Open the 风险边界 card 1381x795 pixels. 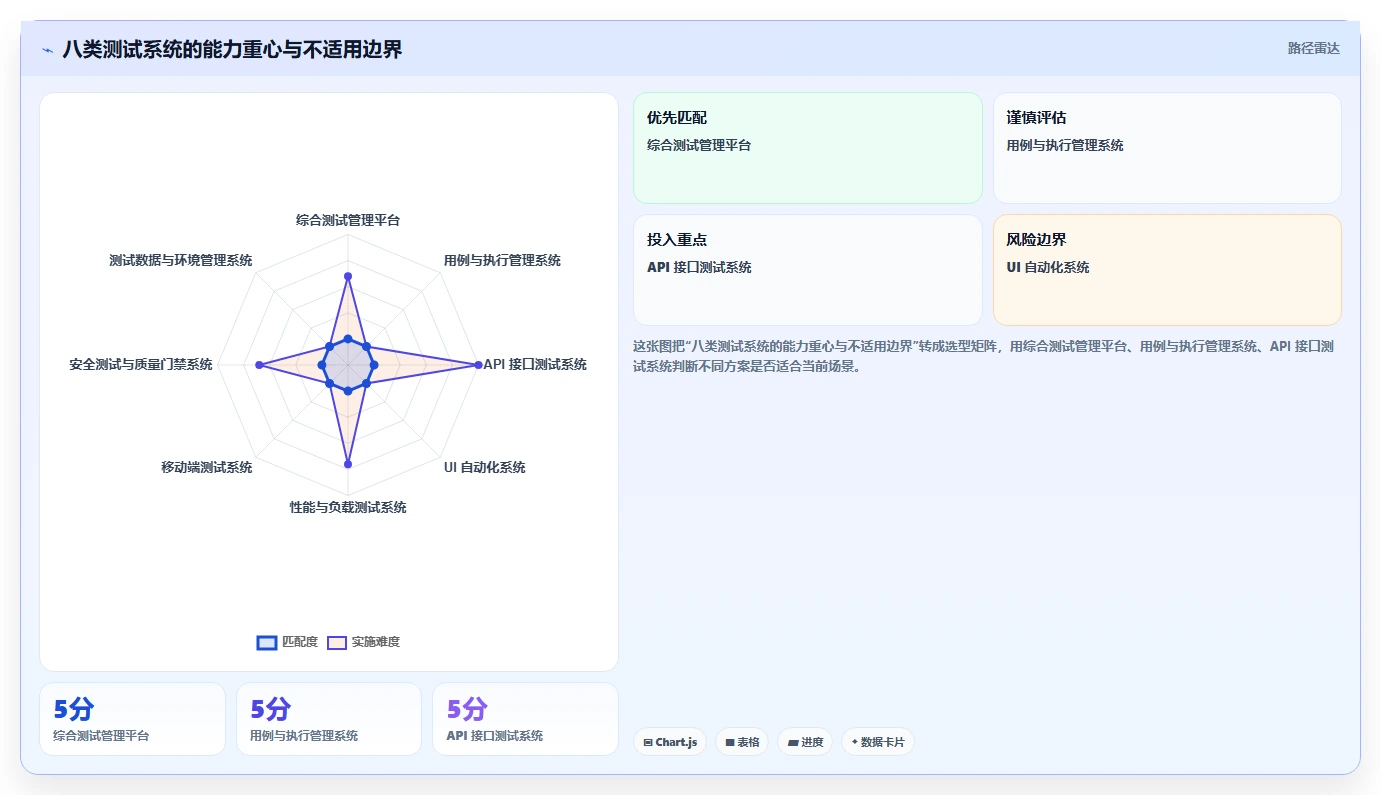[1167, 270]
